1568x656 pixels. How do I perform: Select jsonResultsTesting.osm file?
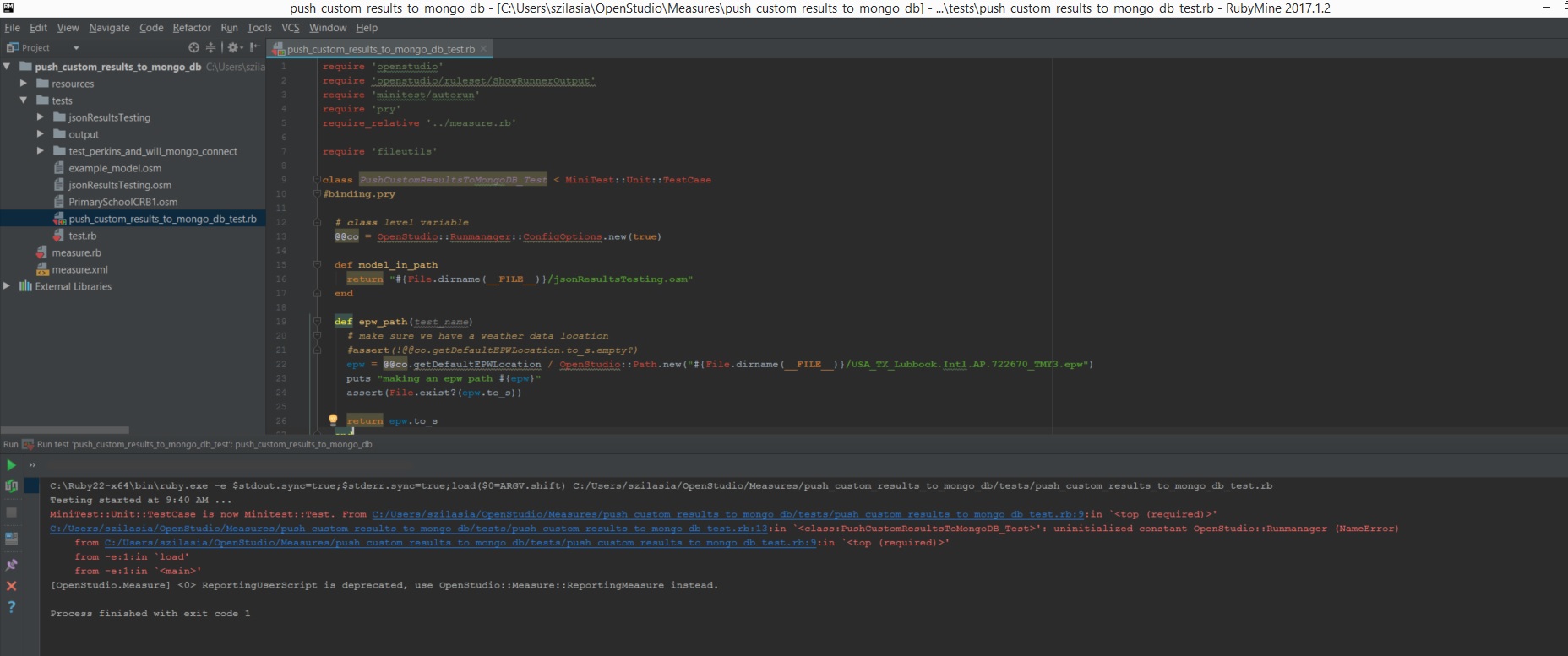119,185
